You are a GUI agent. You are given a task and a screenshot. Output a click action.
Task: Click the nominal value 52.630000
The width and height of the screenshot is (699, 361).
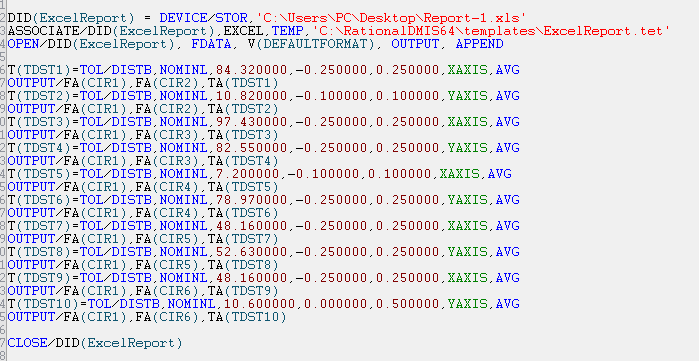[251, 252]
